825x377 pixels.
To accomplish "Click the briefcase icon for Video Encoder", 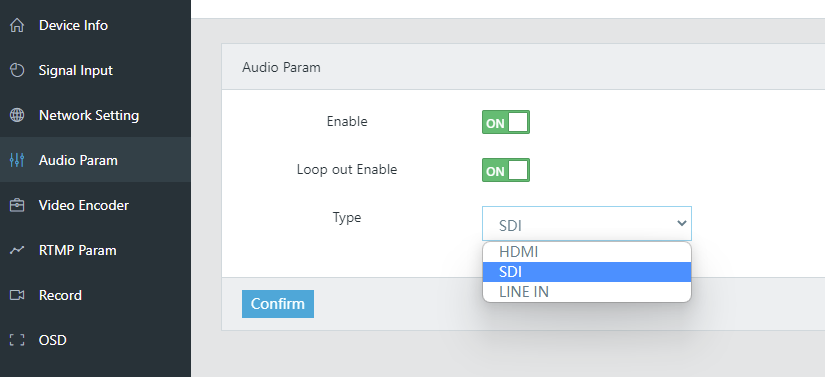I will [x=17, y=205].
